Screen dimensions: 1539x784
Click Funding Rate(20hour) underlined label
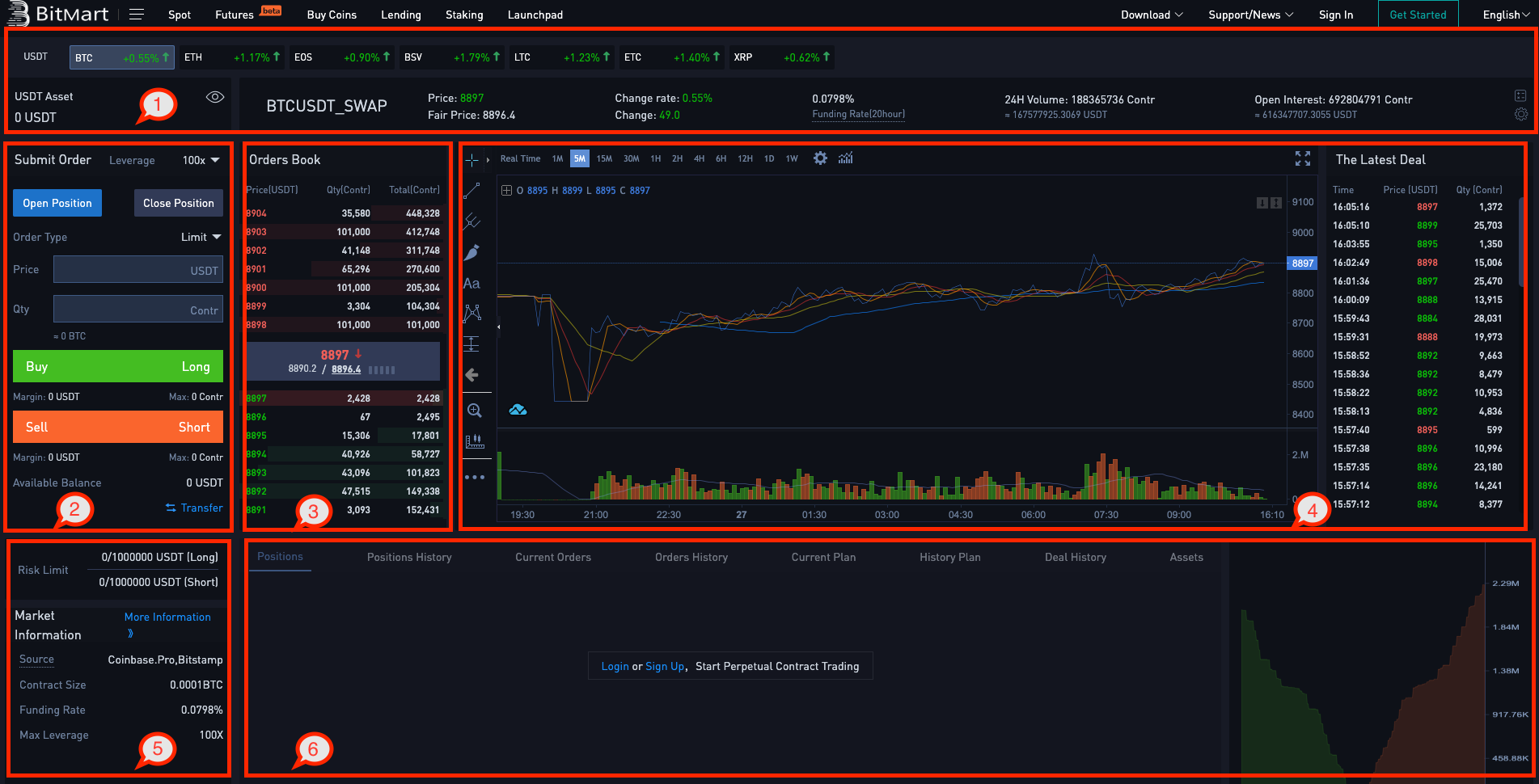(858, 114)
